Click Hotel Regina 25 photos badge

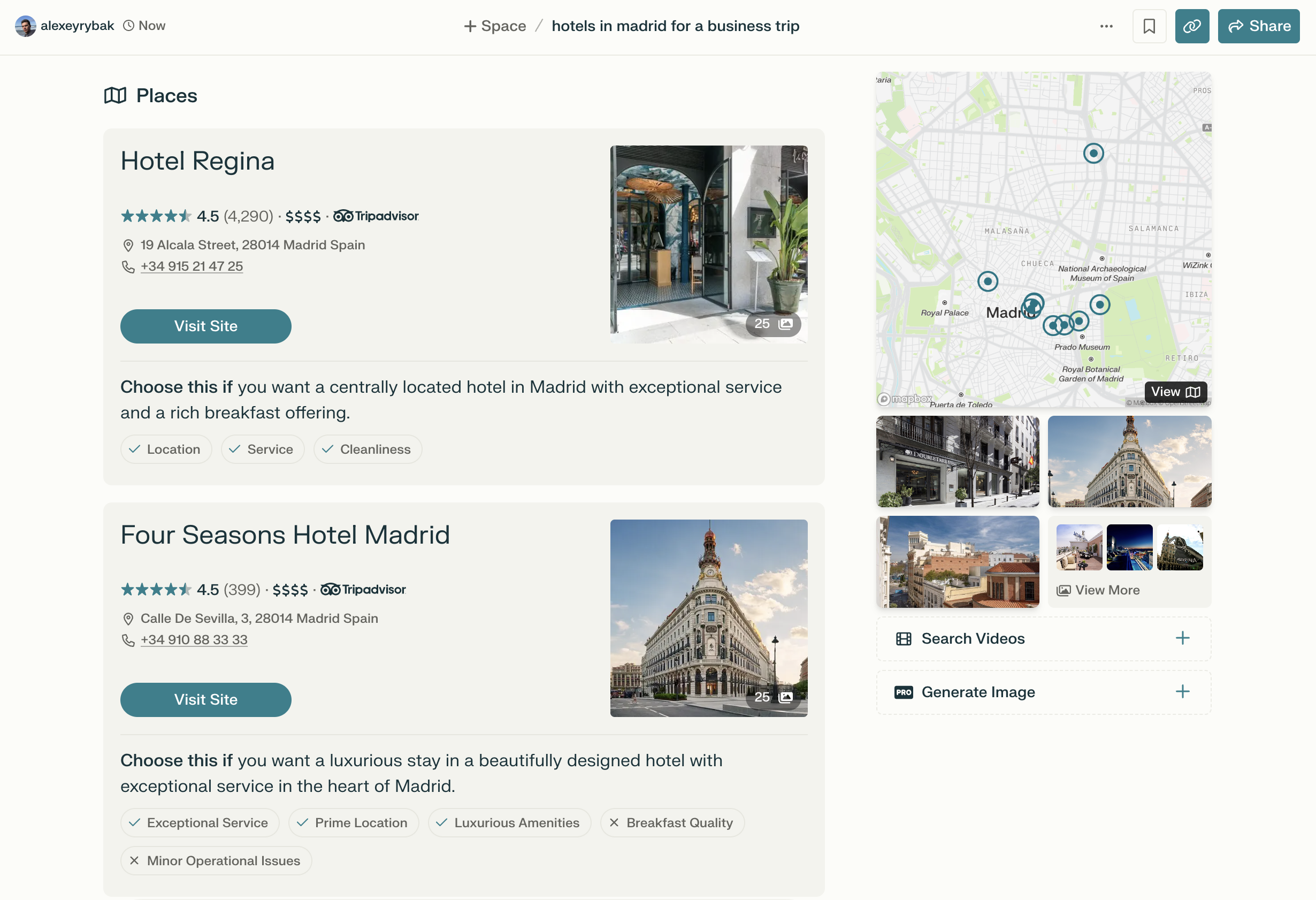point(773,324)
